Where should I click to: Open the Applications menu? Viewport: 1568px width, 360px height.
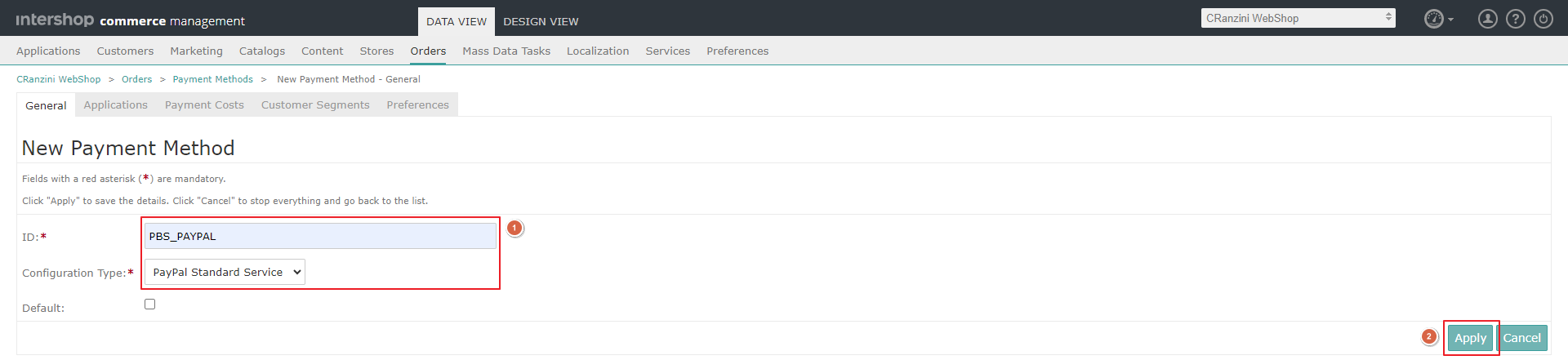point(48,51)
